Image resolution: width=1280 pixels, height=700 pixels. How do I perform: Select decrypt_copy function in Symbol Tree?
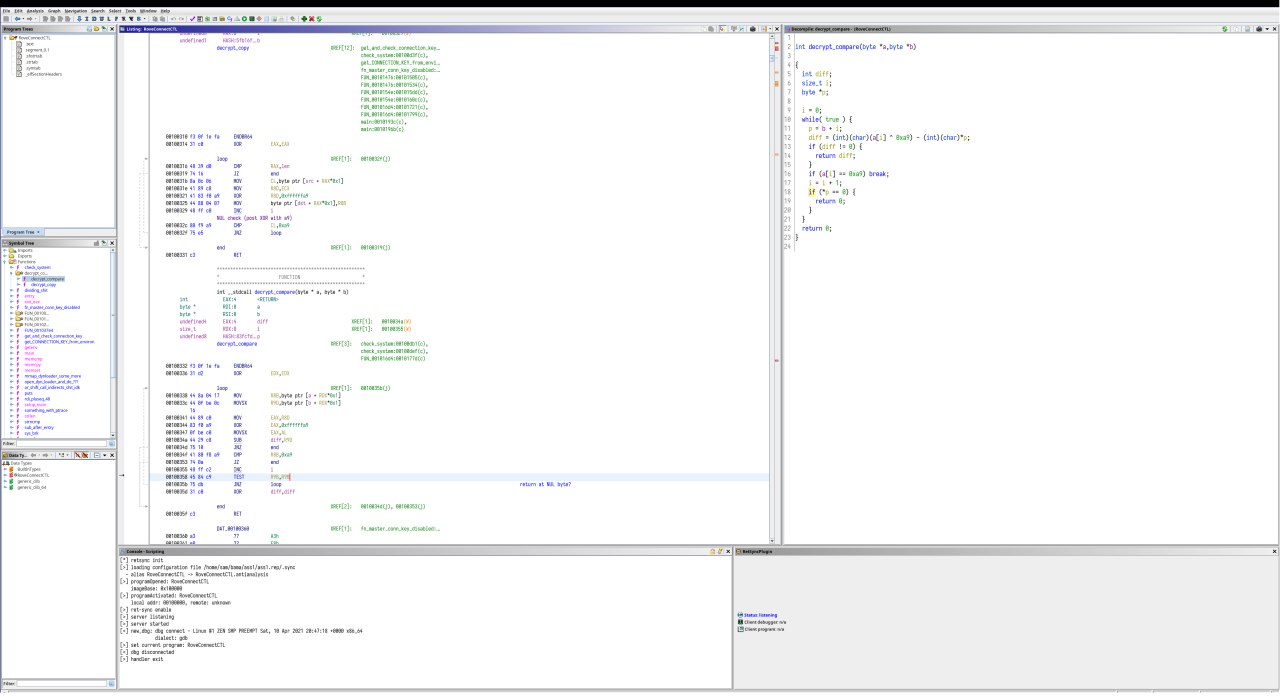pos(44,284)
